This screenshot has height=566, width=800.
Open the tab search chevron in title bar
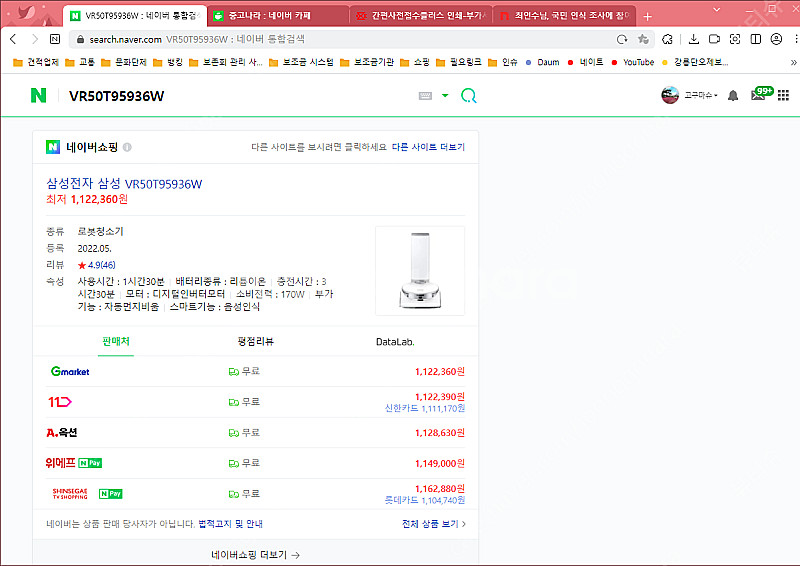click(x=716, y=9)
